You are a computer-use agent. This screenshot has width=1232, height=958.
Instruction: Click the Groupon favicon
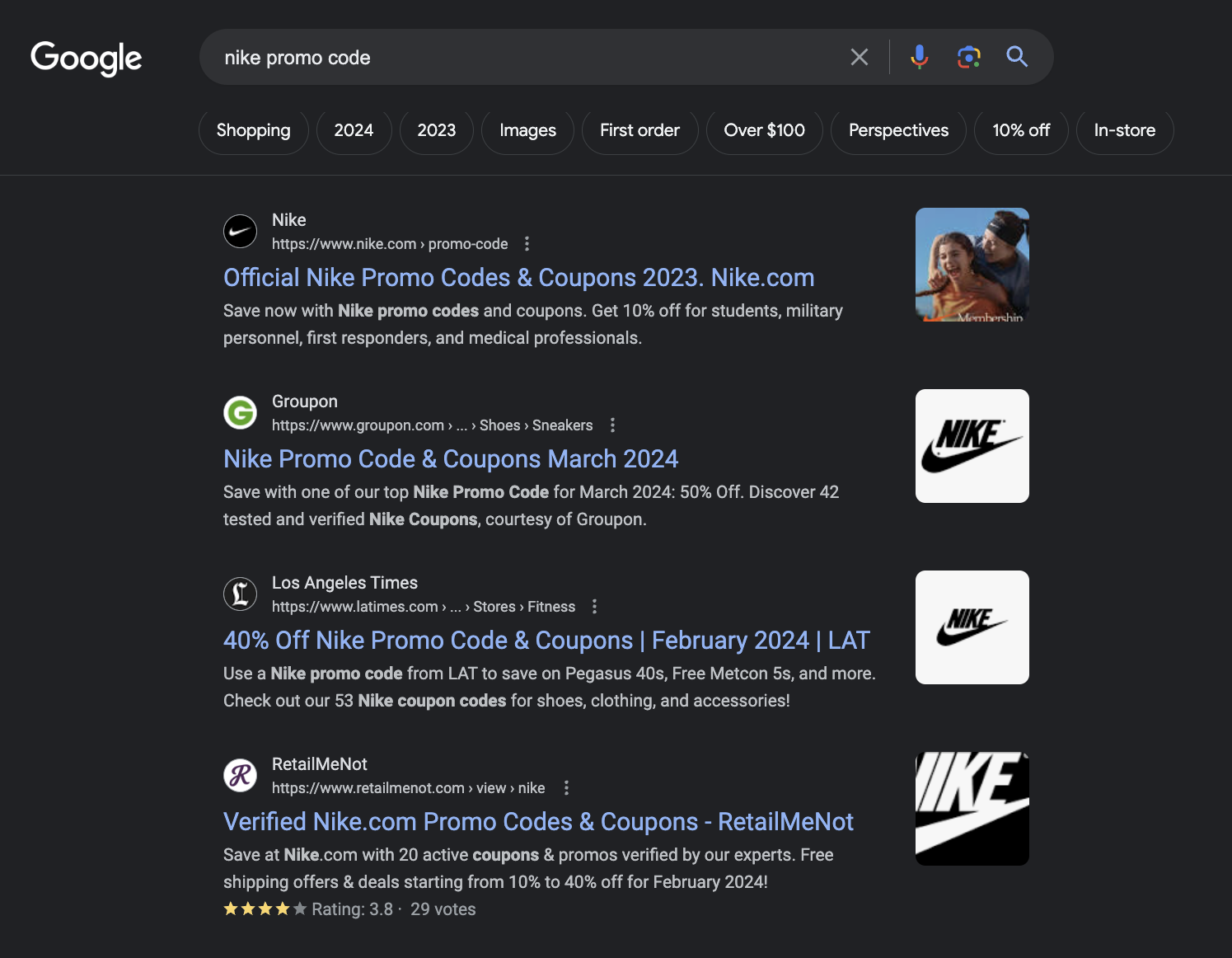click(x=241, y=413)
